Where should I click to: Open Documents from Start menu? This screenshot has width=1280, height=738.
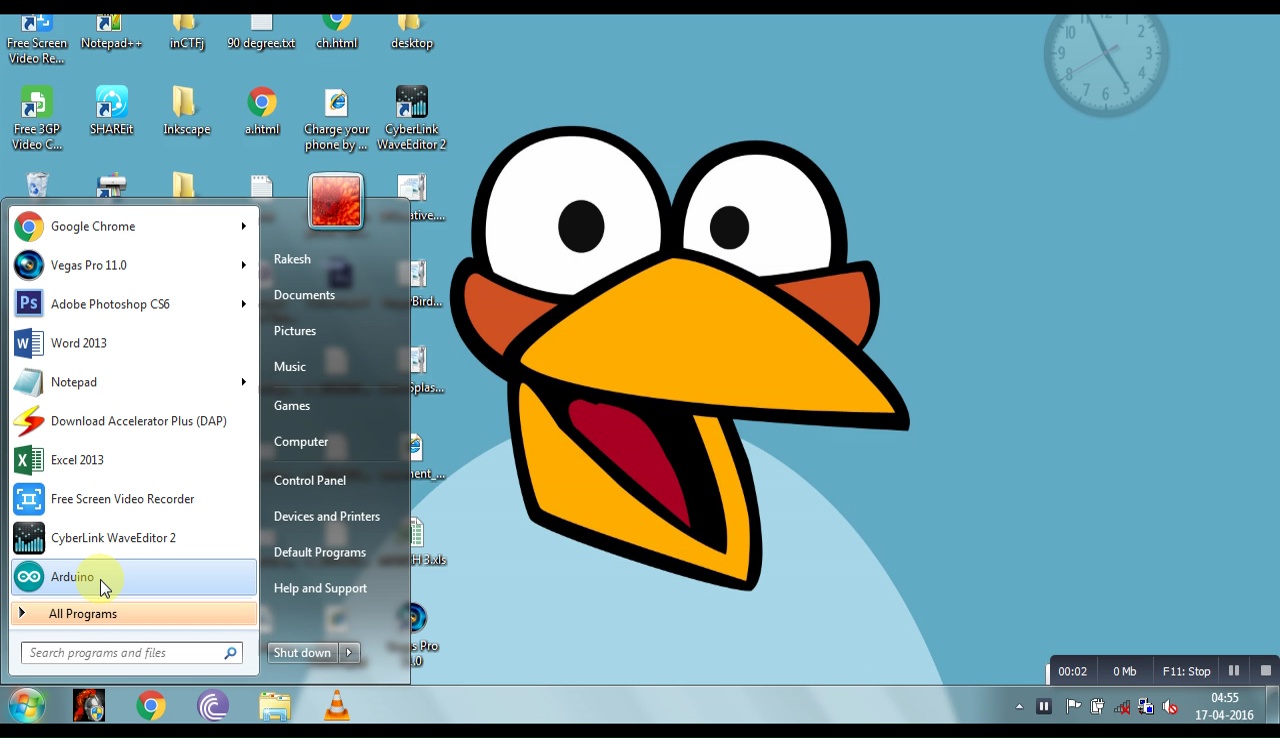pos(304,295)
